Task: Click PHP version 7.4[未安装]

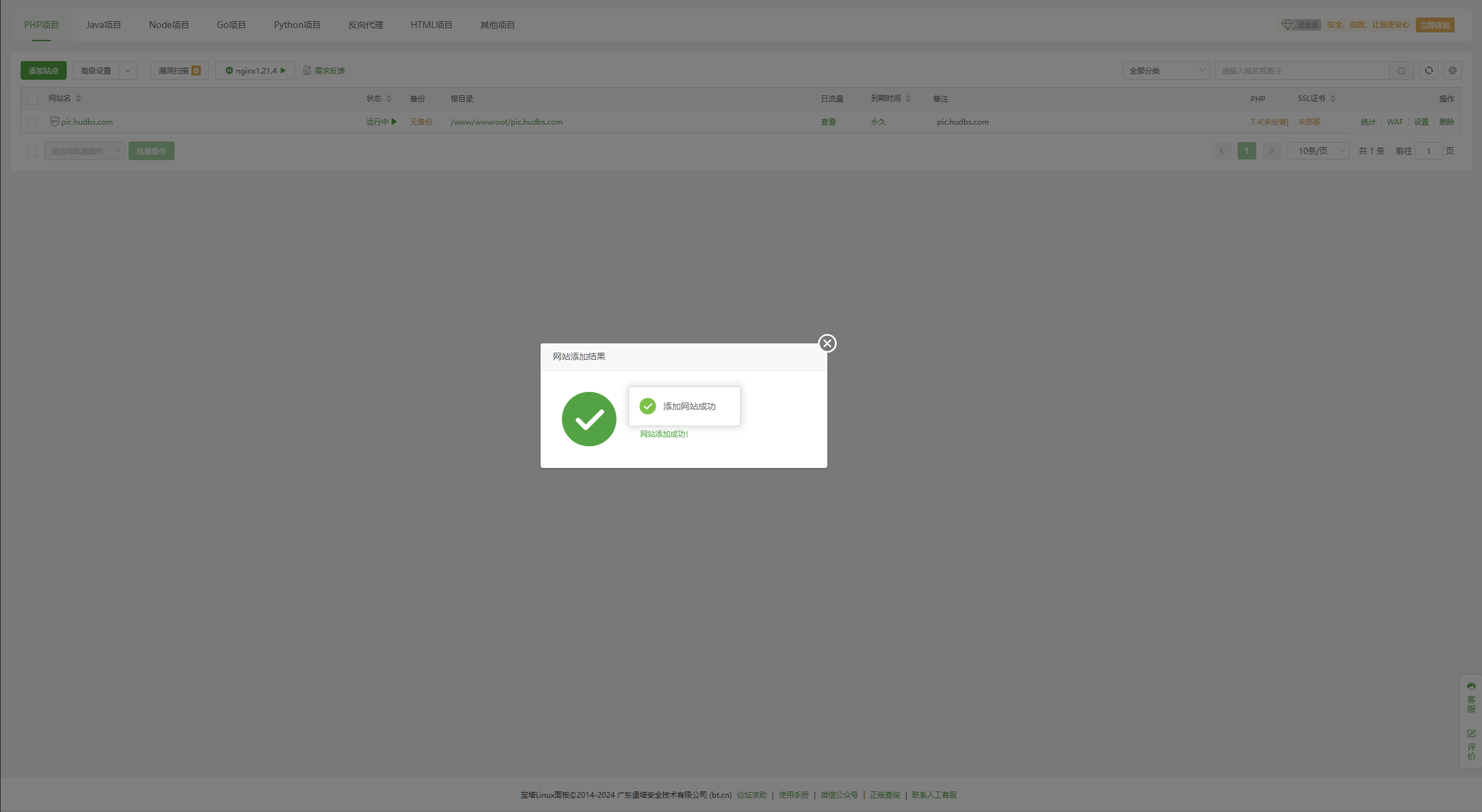Action: point(1269,122)
